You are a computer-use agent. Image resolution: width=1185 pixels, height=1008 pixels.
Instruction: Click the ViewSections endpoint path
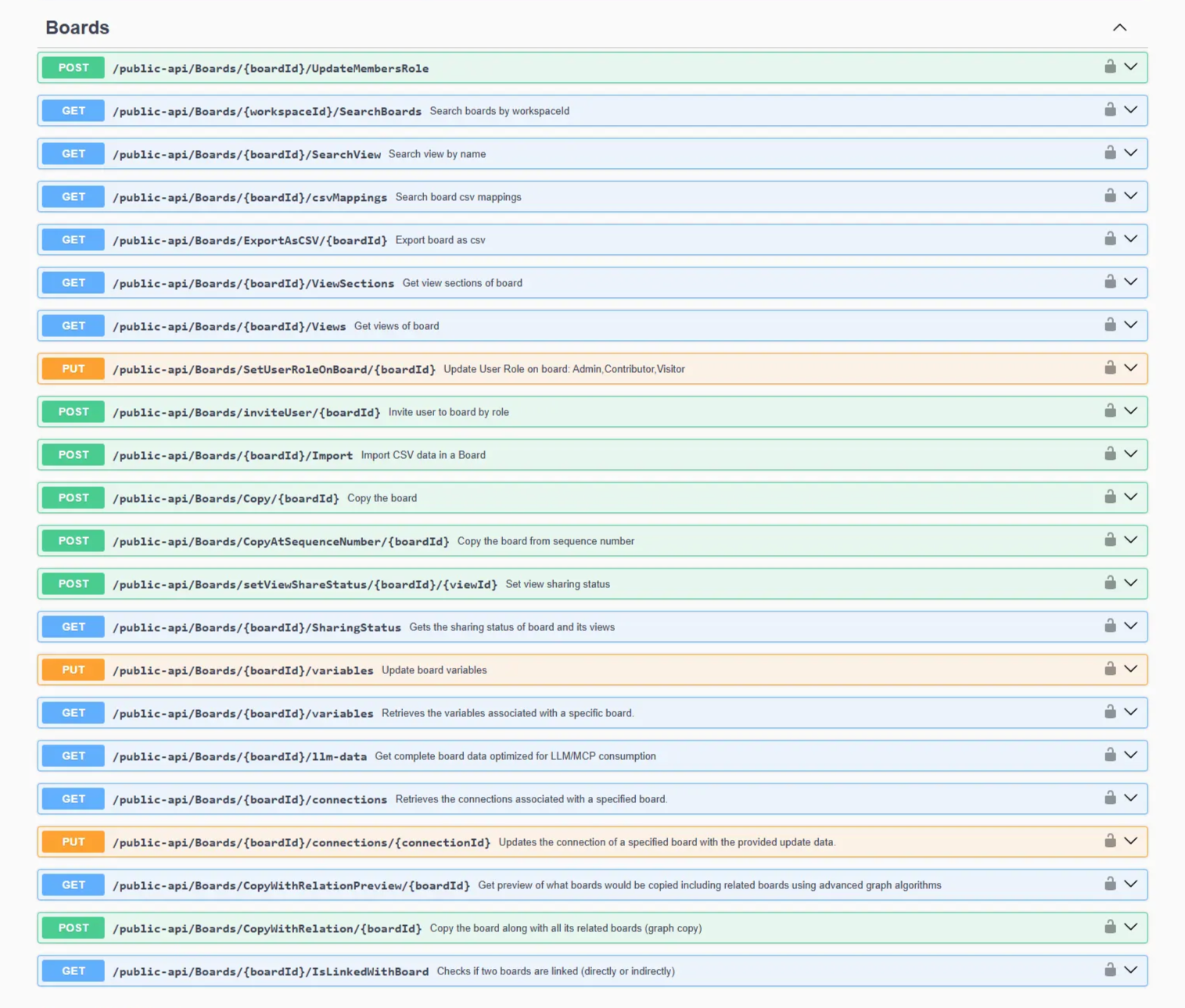tap(253, 283)
